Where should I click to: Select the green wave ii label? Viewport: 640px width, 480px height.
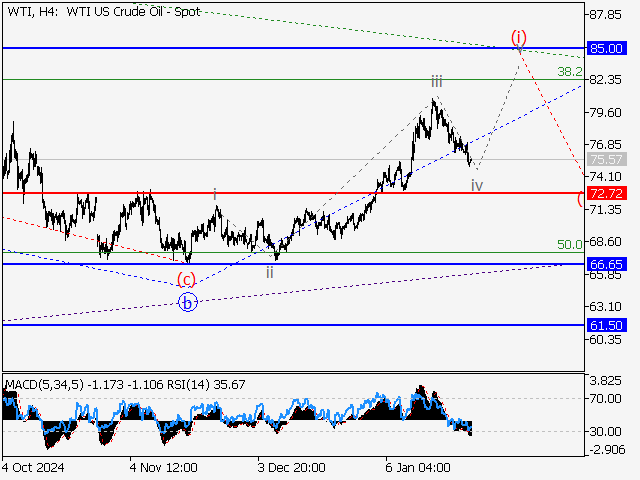pos(270,270)
